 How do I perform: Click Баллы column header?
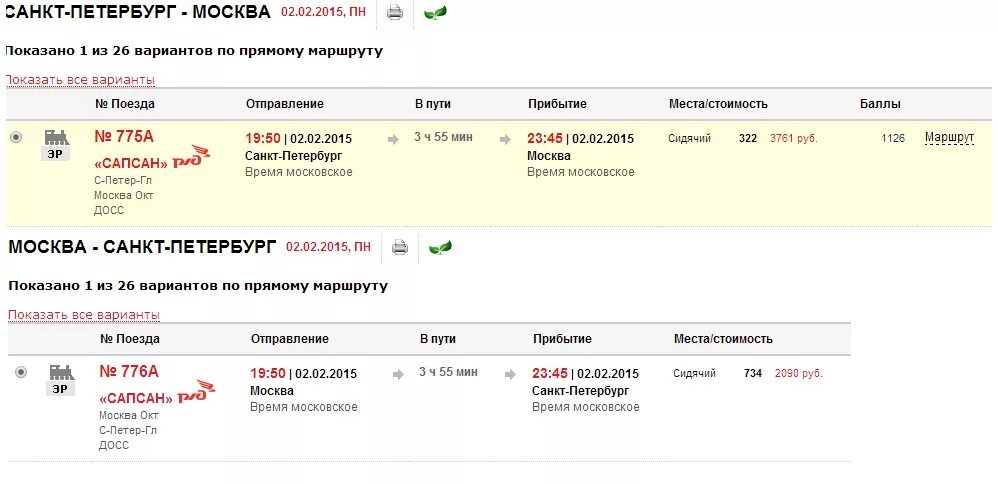[880, 104]
